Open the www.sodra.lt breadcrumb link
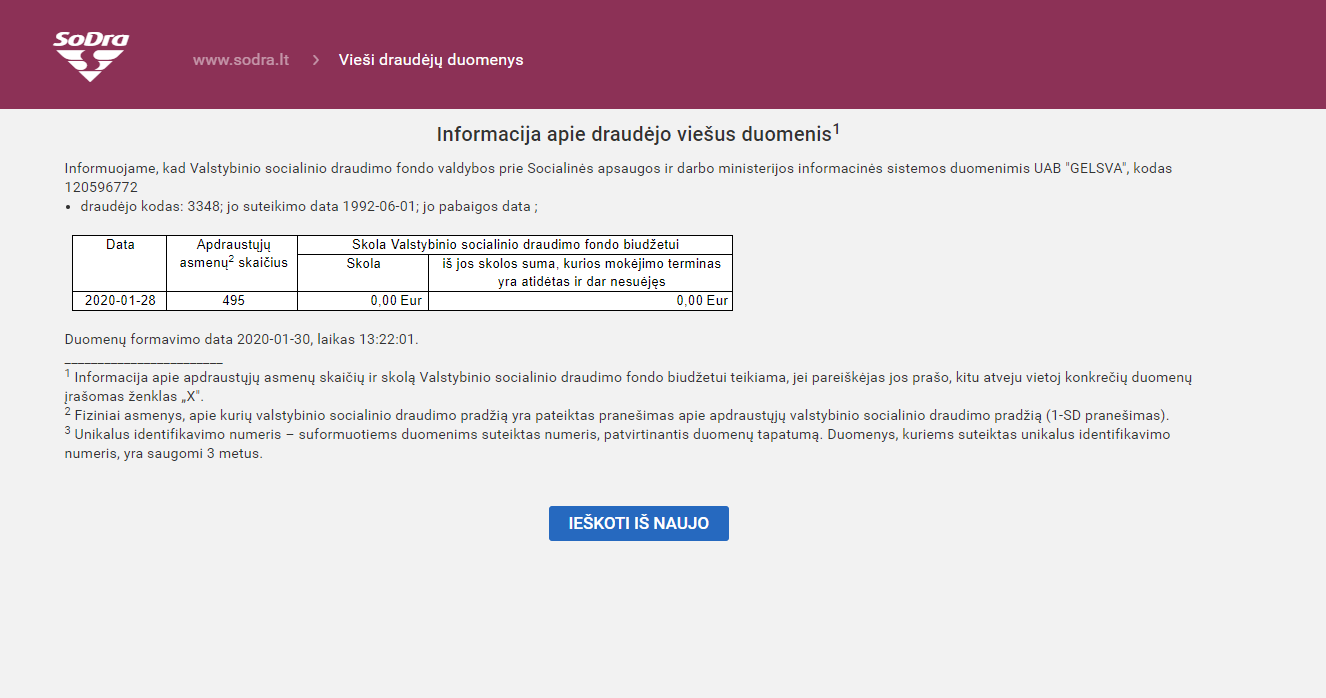 click(x=241, y=60)
